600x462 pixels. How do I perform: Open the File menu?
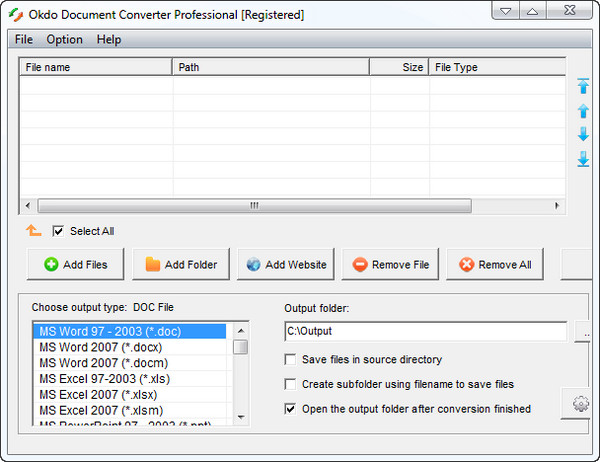pyautogui.click(x=23, y=39)
